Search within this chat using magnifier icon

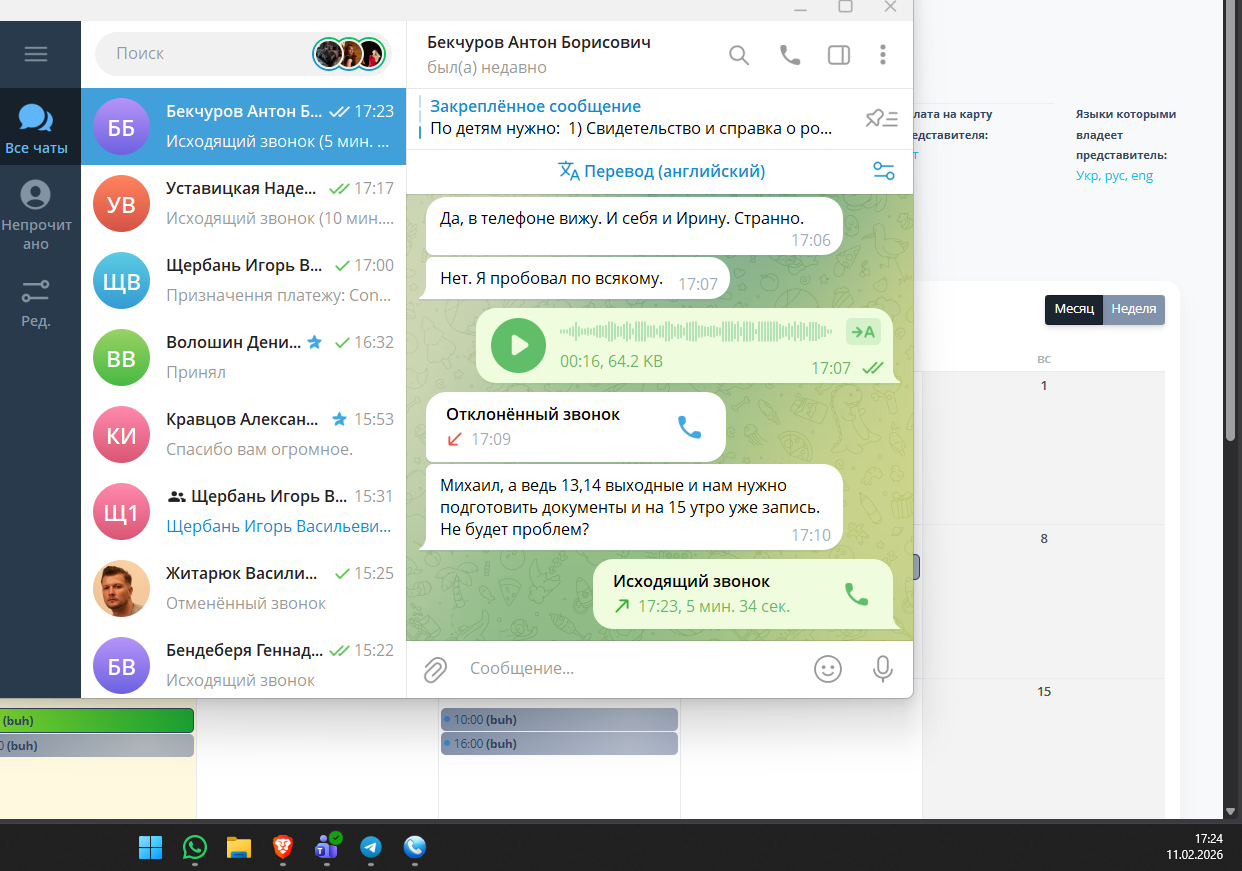tap(739, 55)
